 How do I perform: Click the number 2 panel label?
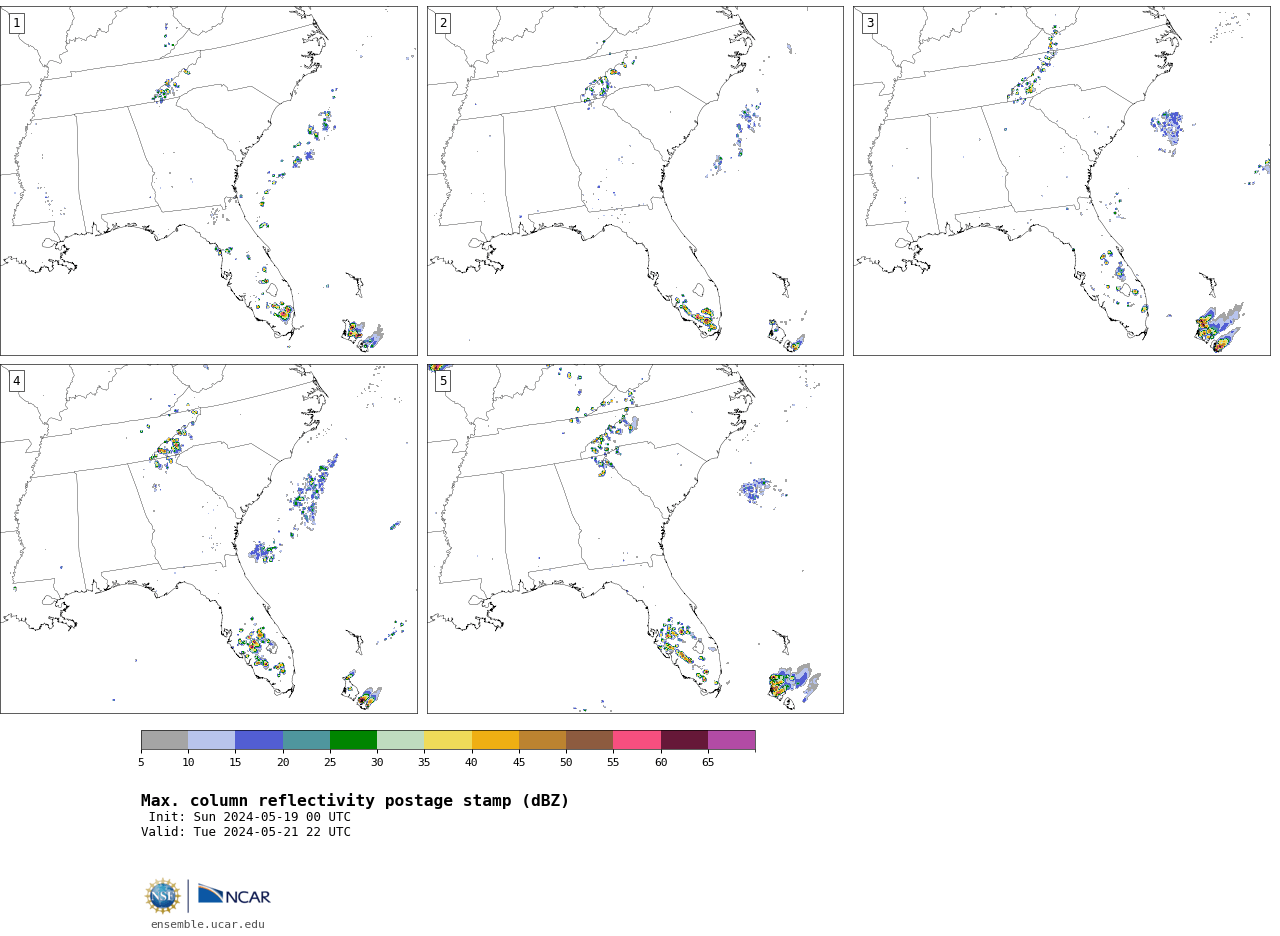443,23
